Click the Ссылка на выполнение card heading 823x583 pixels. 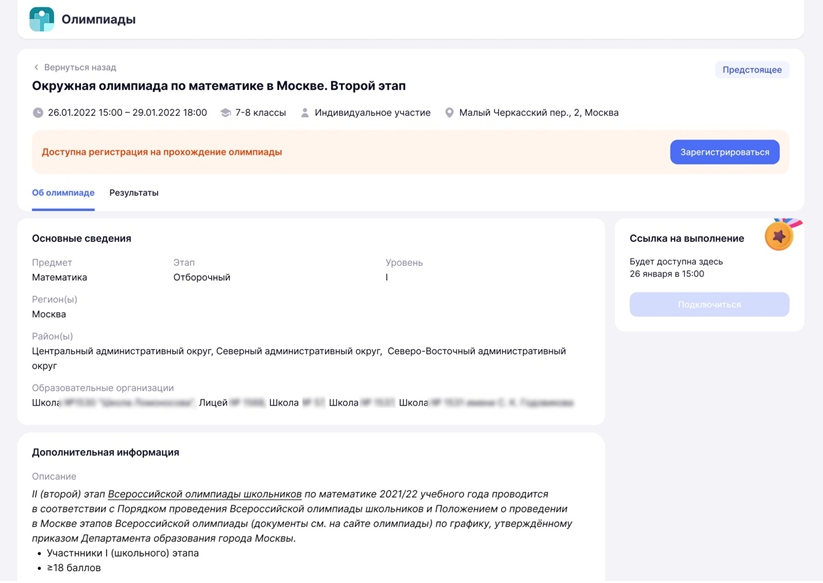(686, 238)
